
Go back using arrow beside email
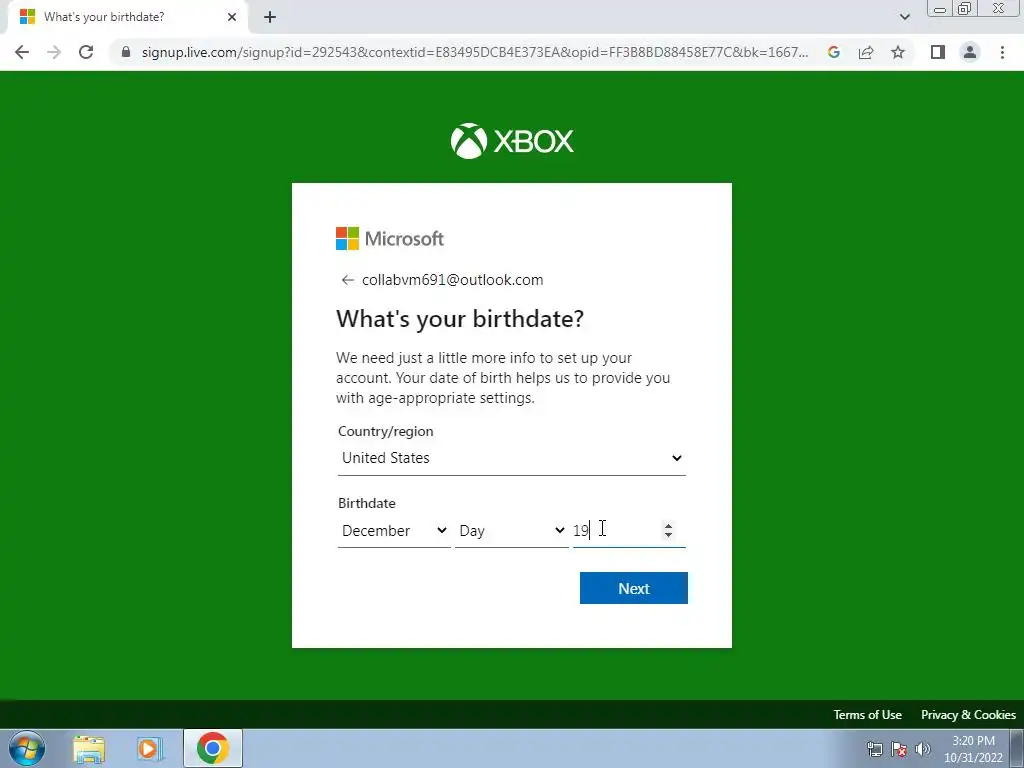tap(347, 280)
